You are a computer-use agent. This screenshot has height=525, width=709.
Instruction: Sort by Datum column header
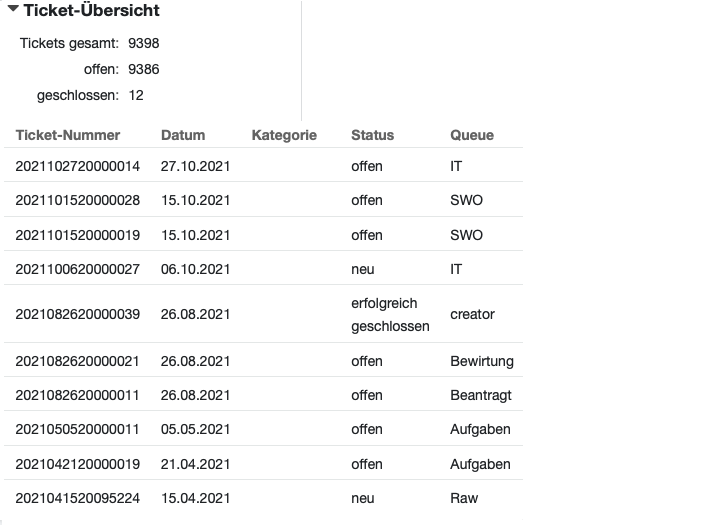tap(183, 135)
